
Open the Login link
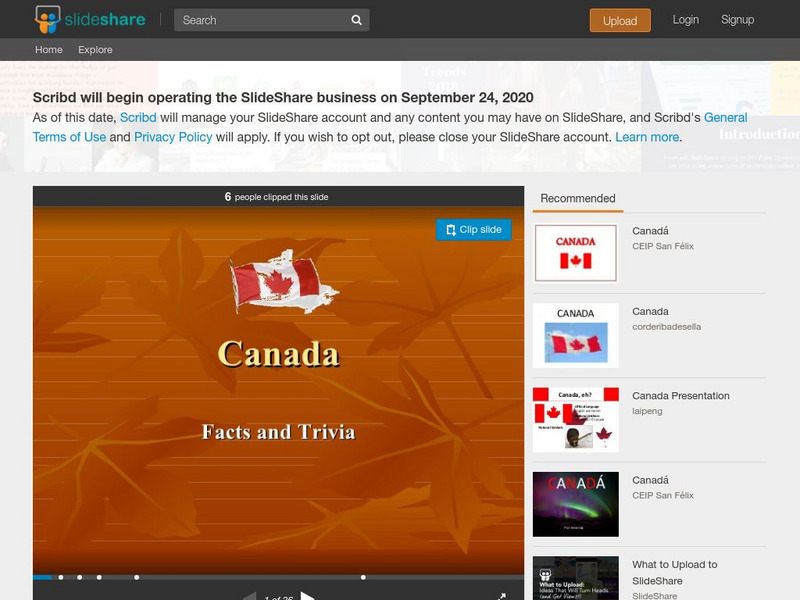(x=685, y=20)
